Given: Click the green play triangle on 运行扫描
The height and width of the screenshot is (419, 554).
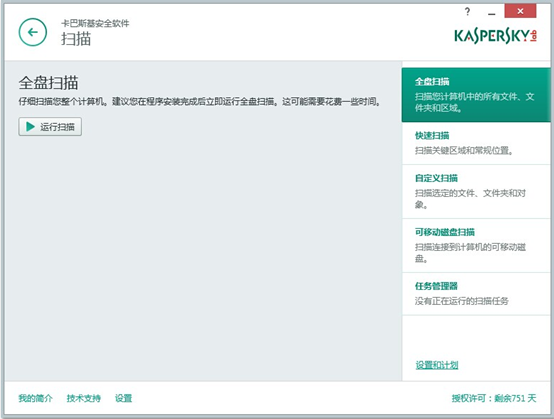Looking at the screenshot, I should (30, 126).
